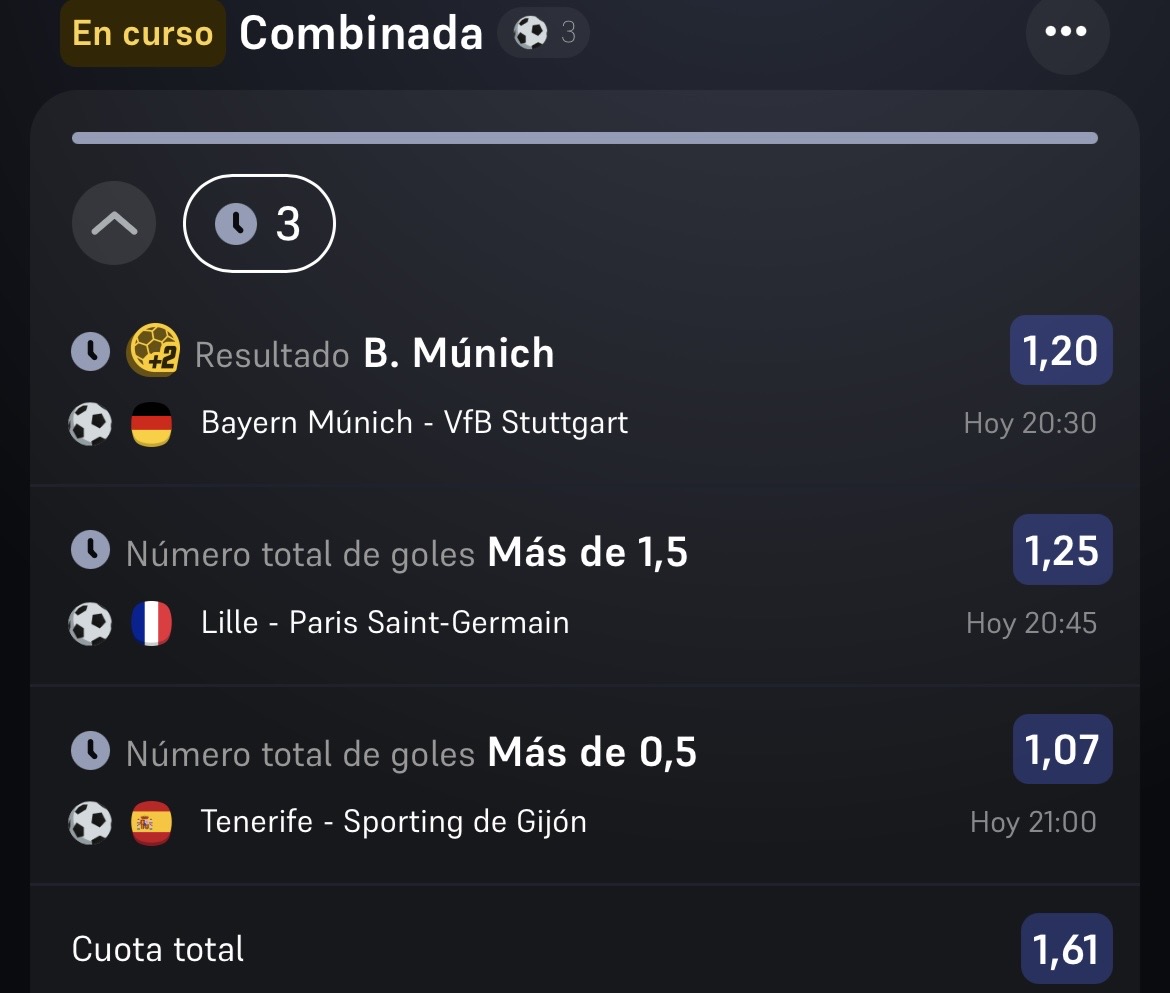Click the football icon beside Bayern Múnich match
This screenshot has height=993, width=1170.
pyautogui.click(x=90, y=424)
